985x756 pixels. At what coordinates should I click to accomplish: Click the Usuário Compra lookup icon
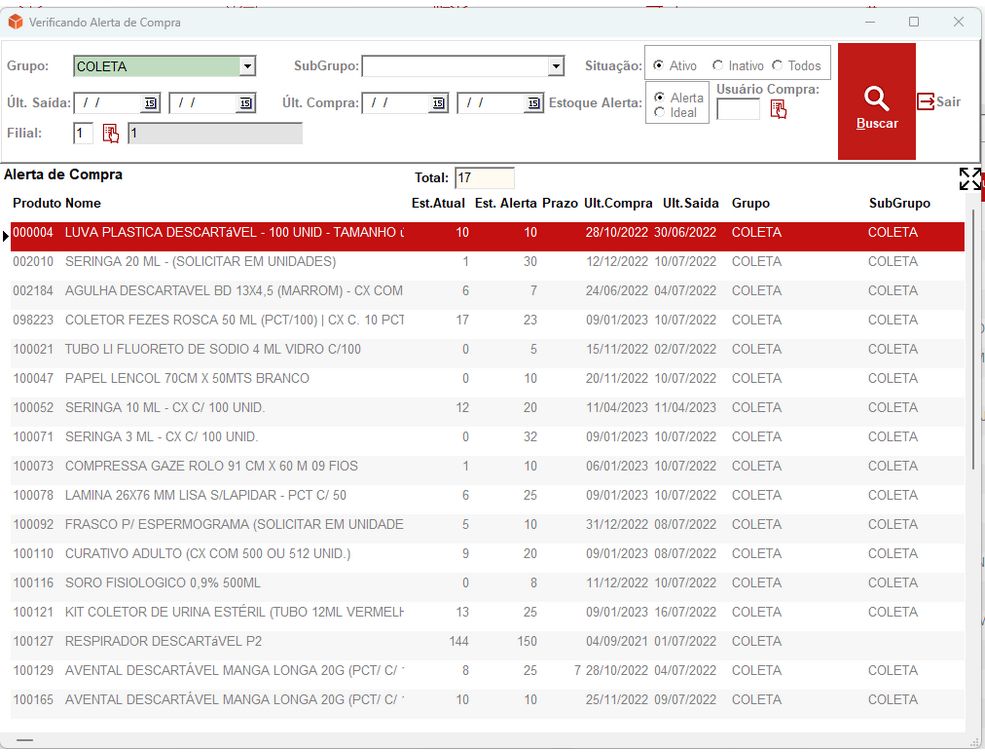click(778, 110)
